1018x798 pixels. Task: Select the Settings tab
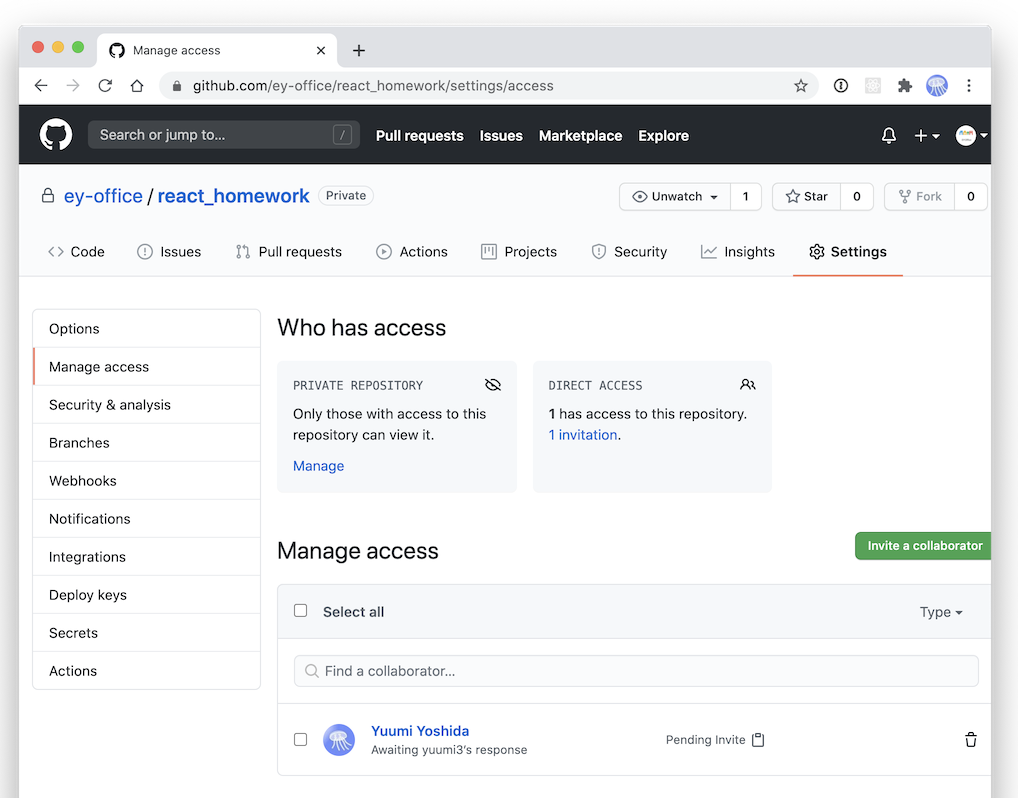[x=847, y=252]
